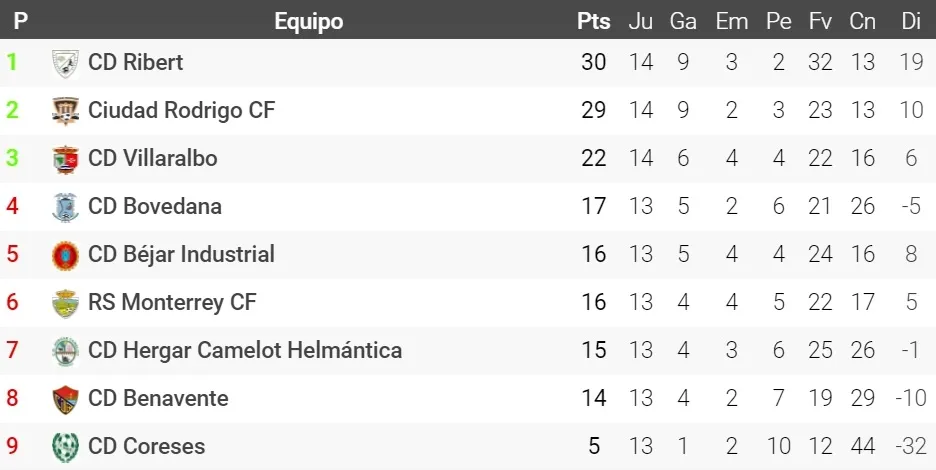Click the Equipo column header
936x470 pixels.
pyautogui.click(x=308, y=21)
